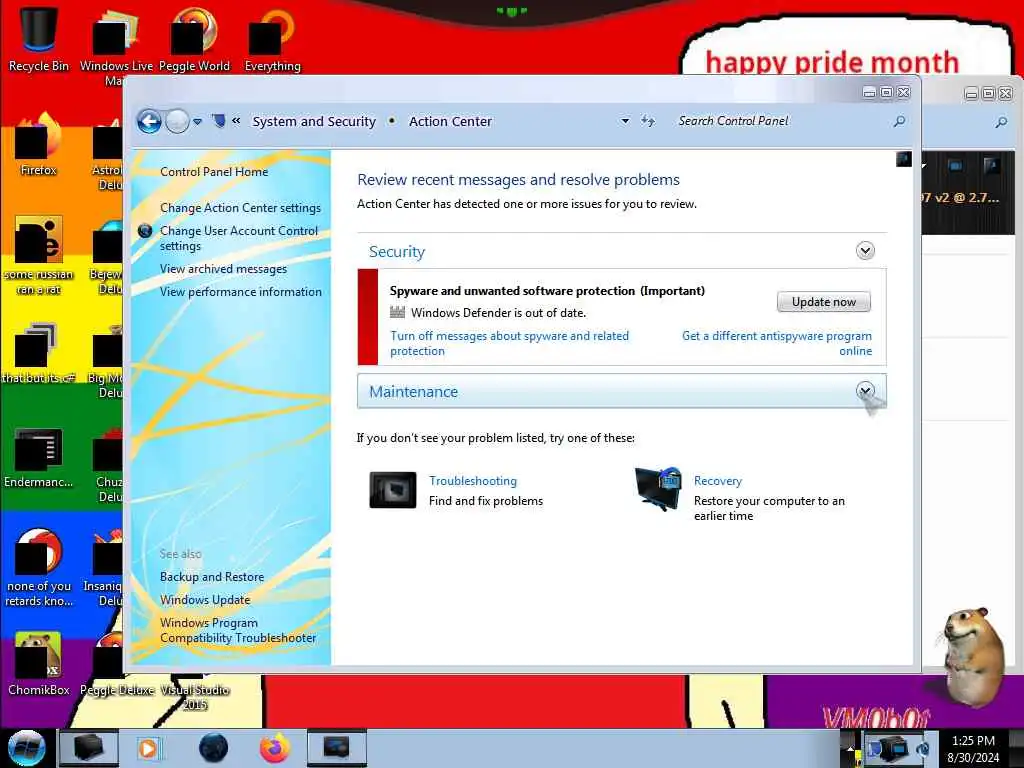1024x768 pixels.
Task: Click the Maintenance section heading
Action: coord(413,391)
